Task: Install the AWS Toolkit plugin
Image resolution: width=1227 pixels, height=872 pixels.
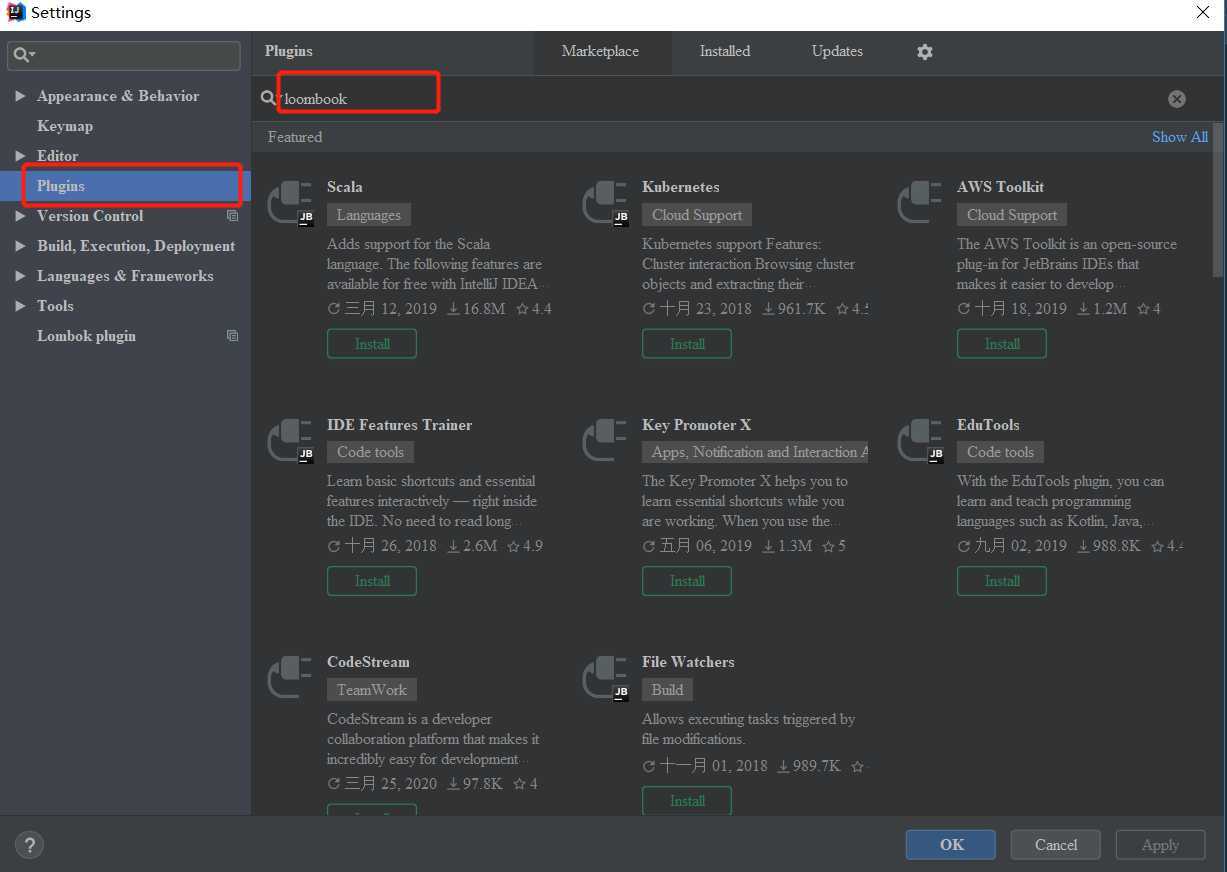Action: pyautogui.click(x=1002, y=344)
